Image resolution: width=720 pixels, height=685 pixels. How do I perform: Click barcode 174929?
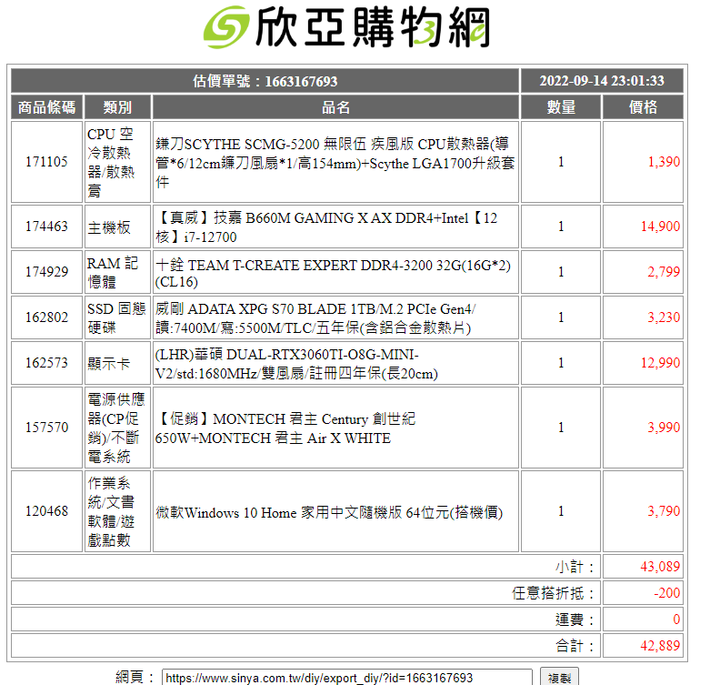pos(46,272)
